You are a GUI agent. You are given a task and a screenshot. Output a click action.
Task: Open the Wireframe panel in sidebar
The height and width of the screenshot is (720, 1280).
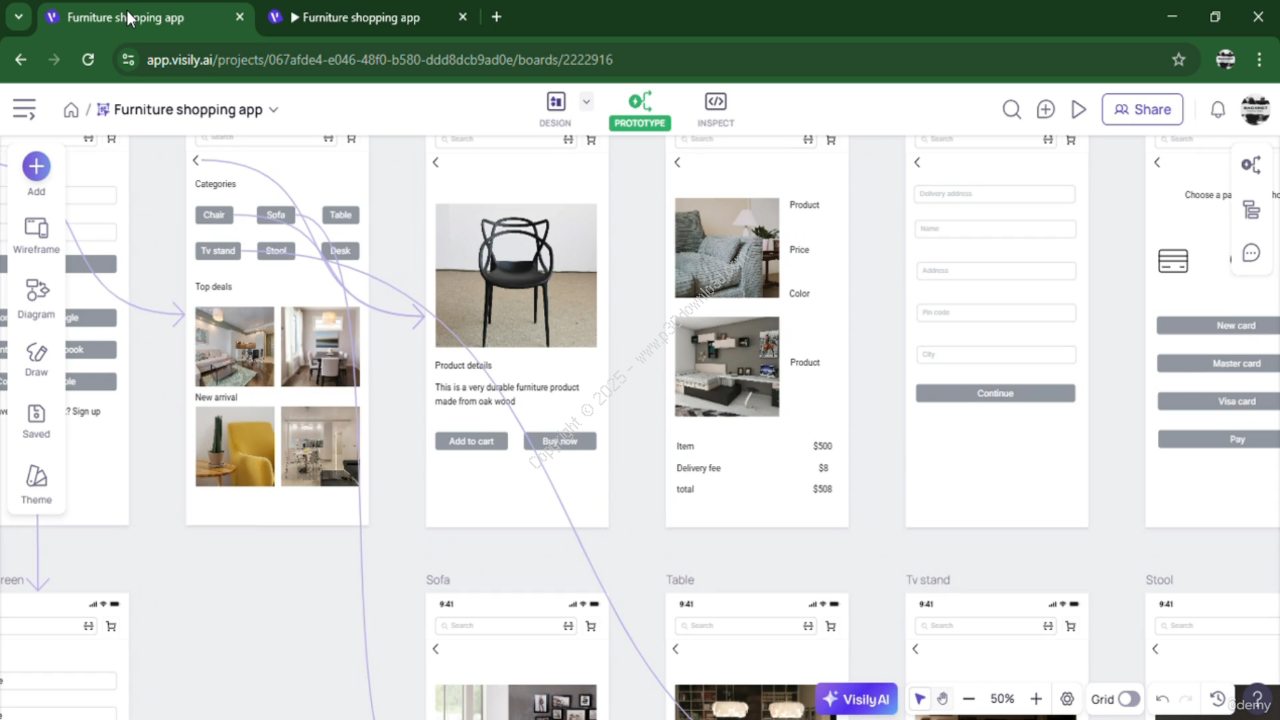coord(36,235)
